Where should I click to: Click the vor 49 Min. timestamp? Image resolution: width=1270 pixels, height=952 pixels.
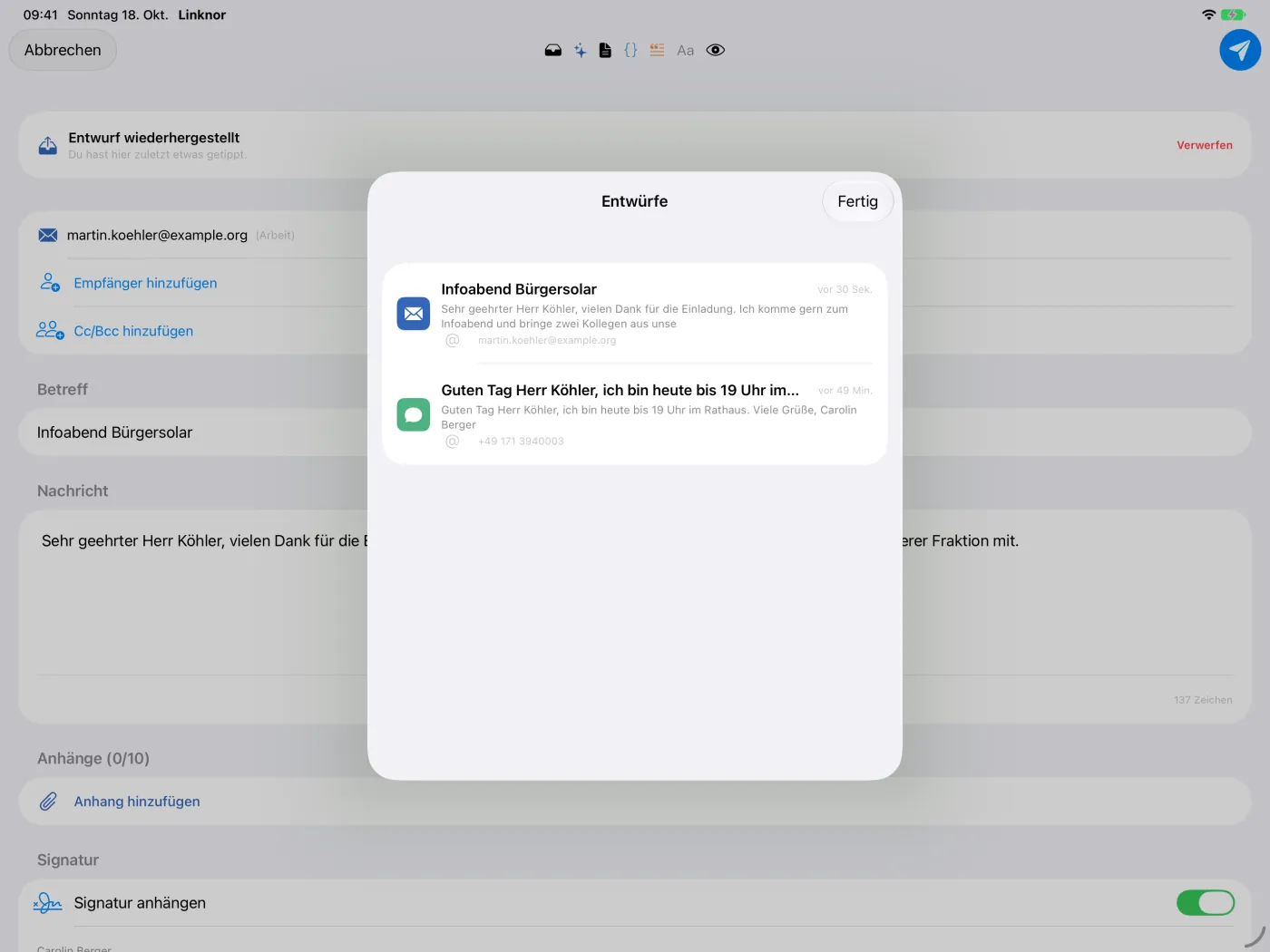[845, 391]
